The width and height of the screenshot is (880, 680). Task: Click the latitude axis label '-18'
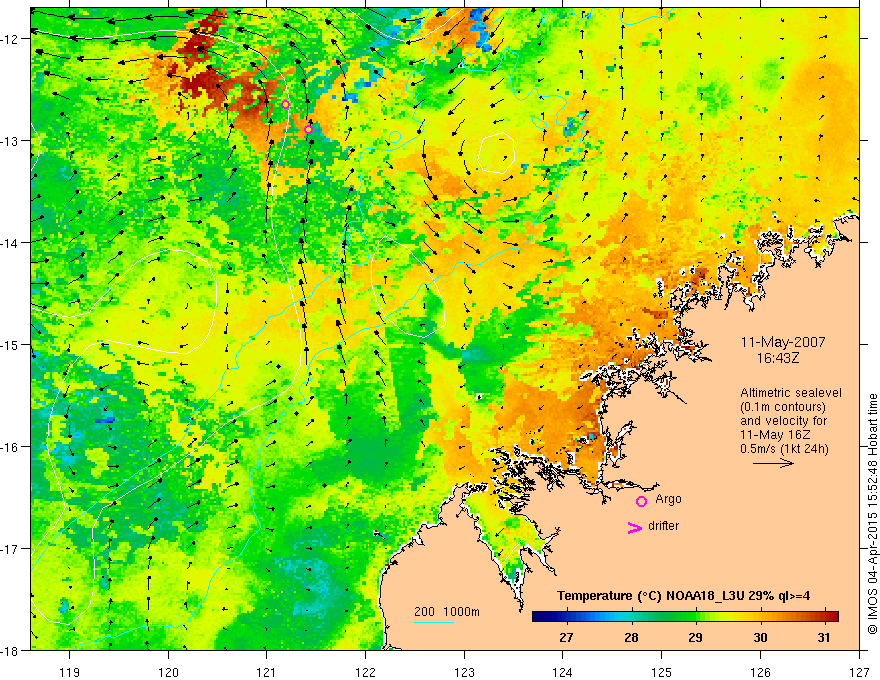pyautogui.click(x=11, y=650)
